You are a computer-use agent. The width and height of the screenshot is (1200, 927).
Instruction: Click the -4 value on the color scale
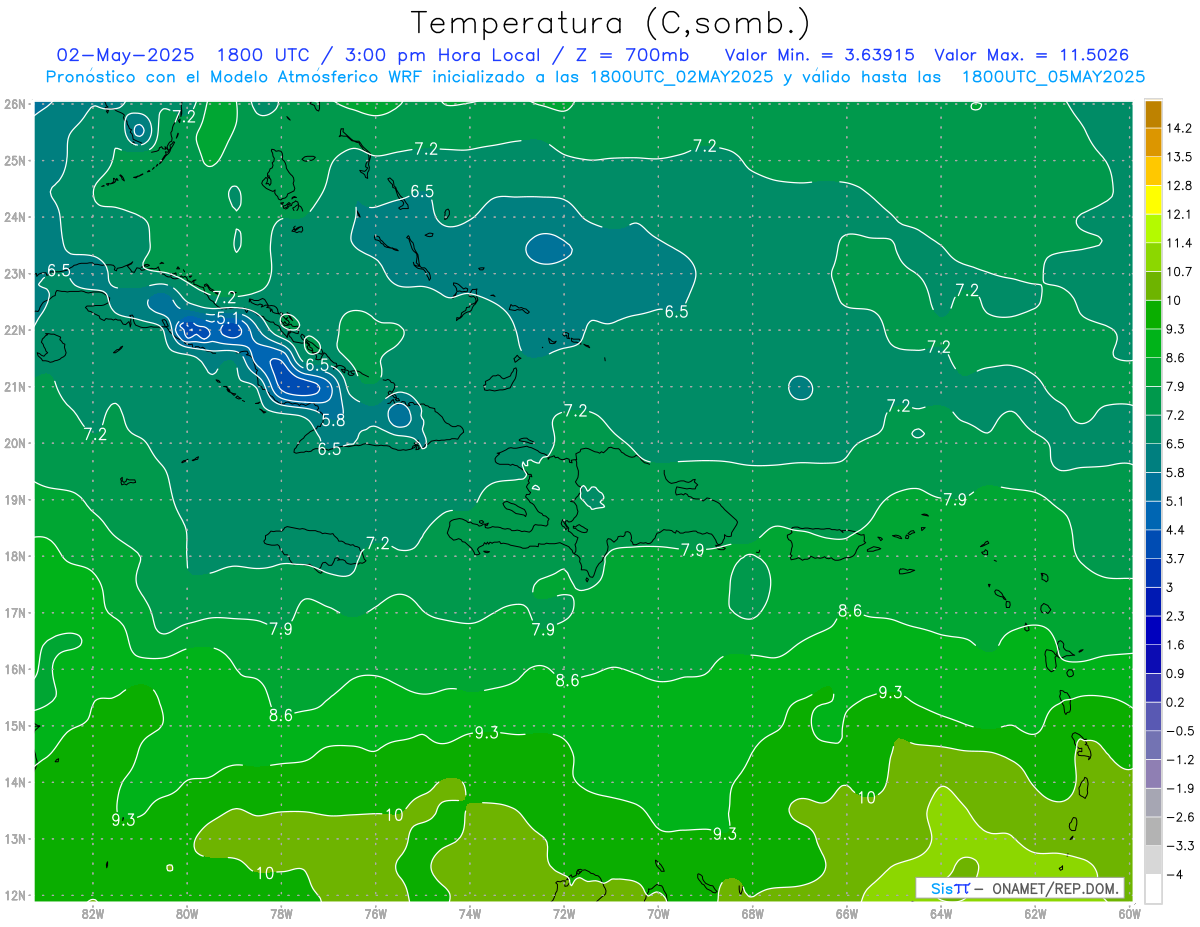(x=1177, y=874)
